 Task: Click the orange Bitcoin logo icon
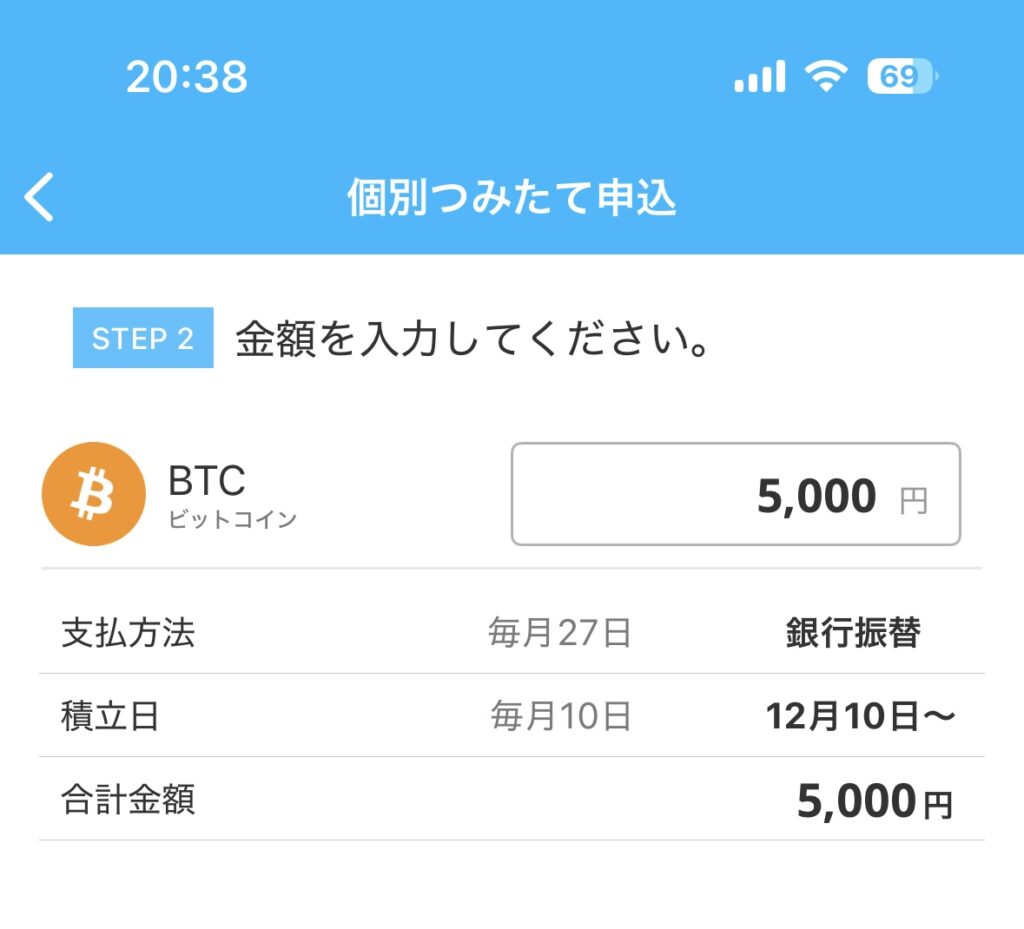(x=93, y=494)
